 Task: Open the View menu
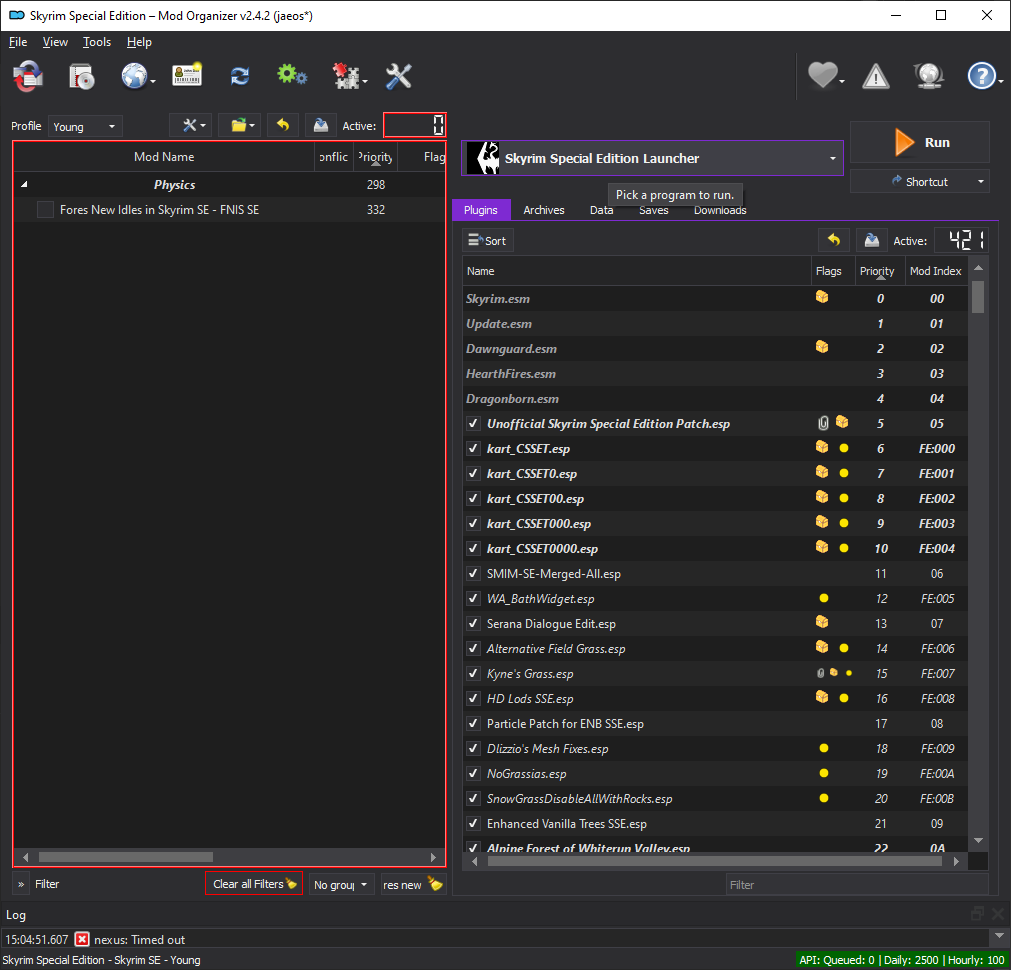(55, 42)
